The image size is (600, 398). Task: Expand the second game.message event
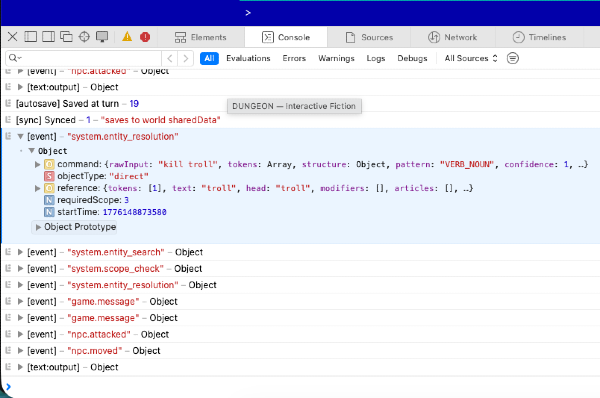(20, 318)
